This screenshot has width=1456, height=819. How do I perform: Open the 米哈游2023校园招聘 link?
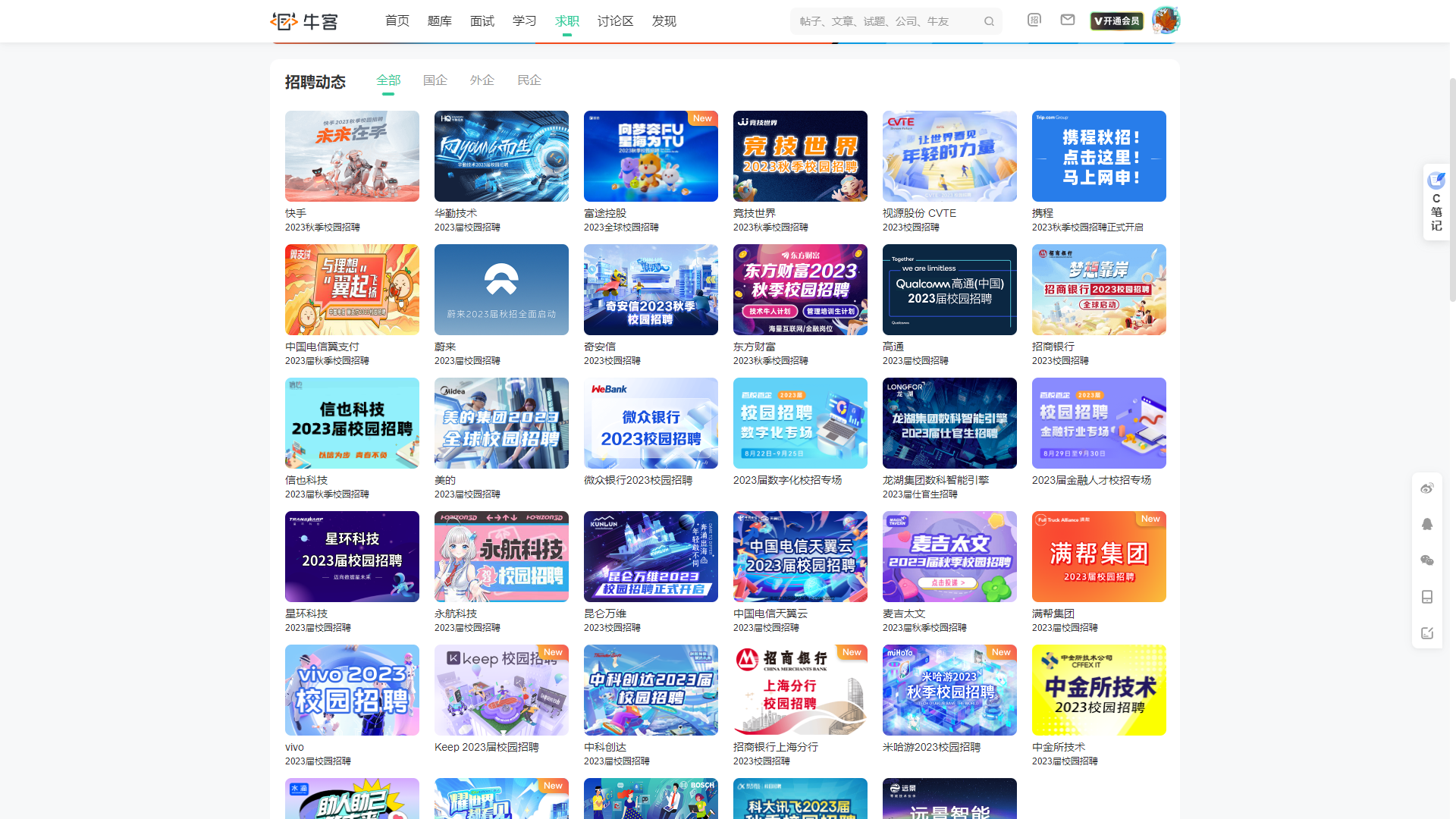[931, 747]
